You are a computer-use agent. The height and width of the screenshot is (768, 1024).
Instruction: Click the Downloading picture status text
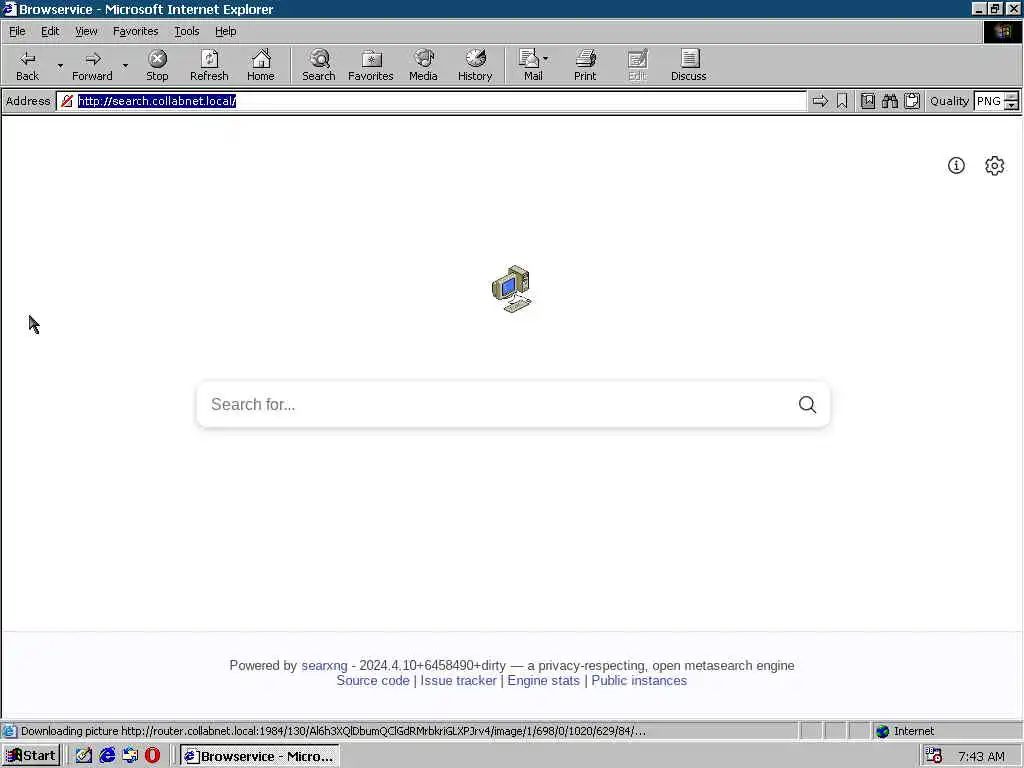pos(333,731)
